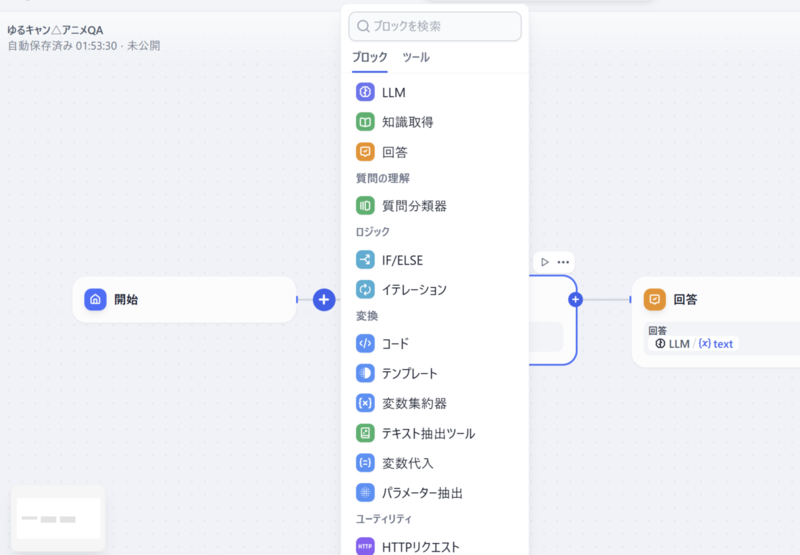Screen dimensions: 800x555
Task: Click the home icon on 開始 node
Action: [x=95, y=299]
